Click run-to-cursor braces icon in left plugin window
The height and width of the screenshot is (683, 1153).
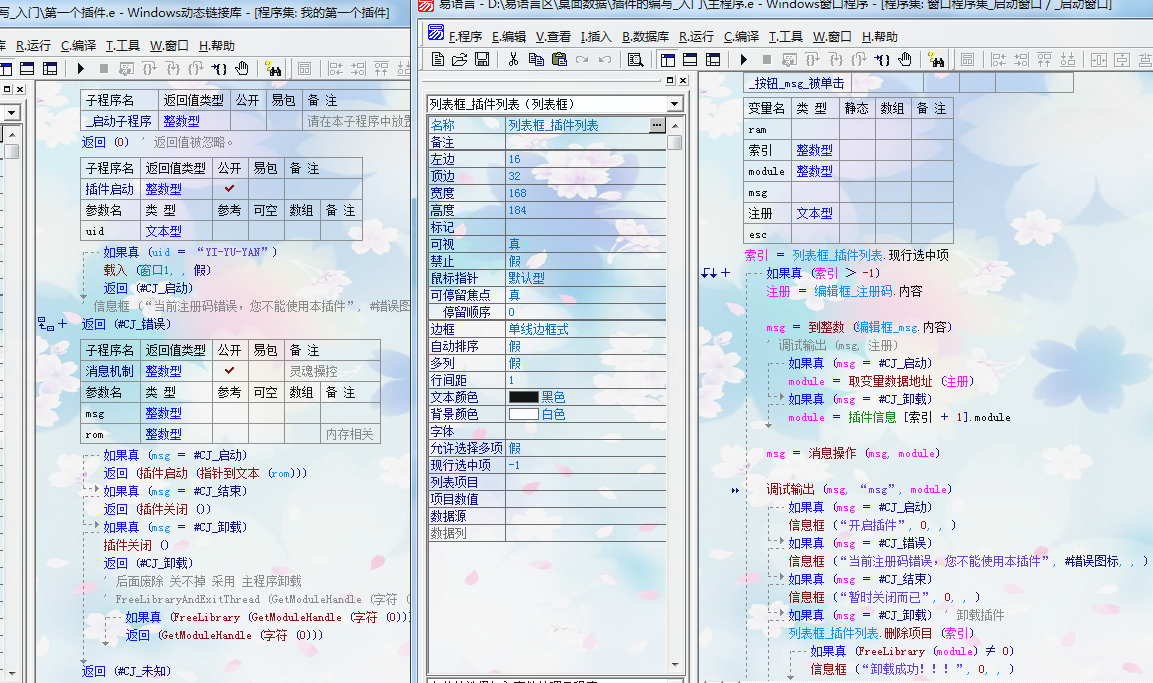tap(219, 68)
